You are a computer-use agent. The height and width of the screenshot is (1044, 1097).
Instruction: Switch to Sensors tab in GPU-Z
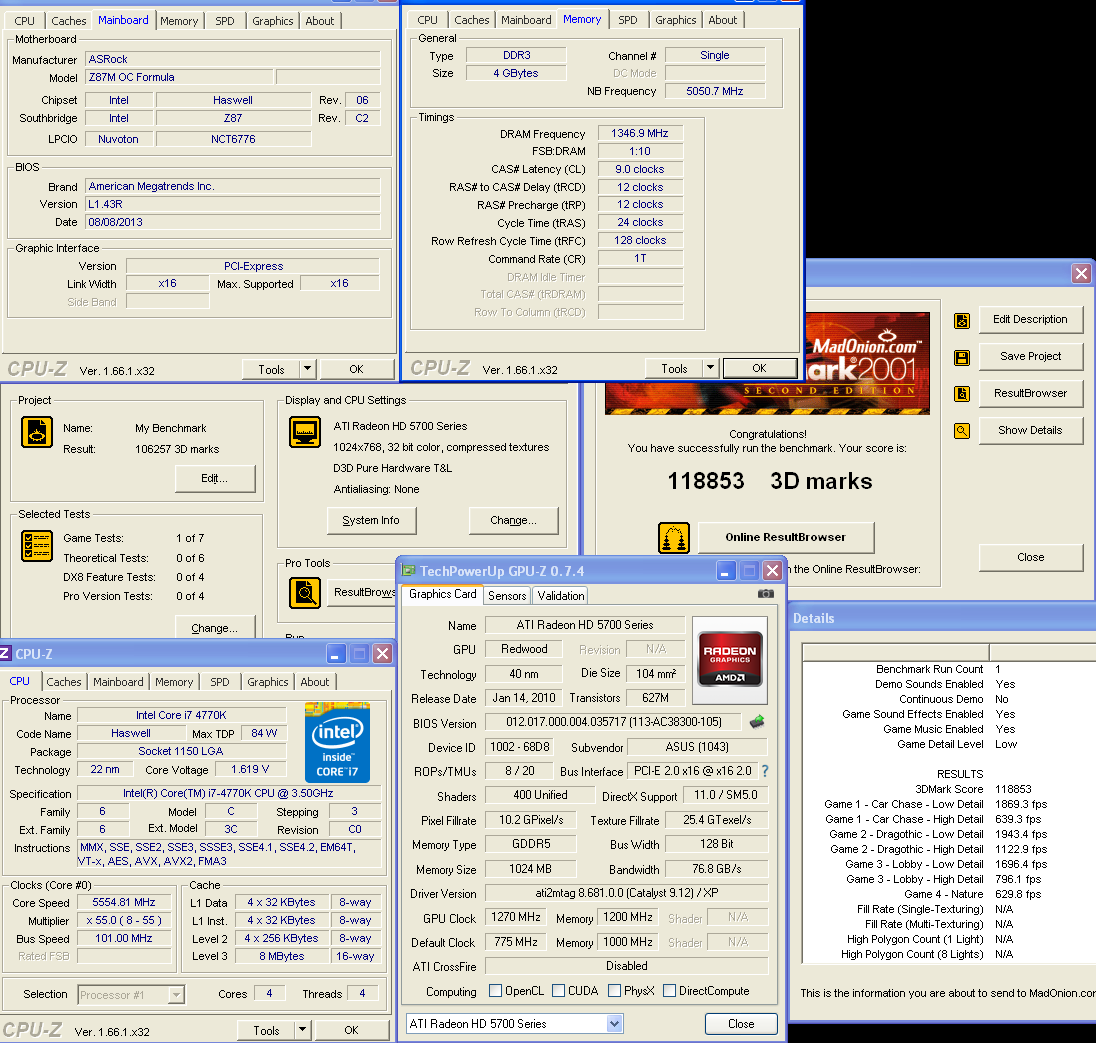507,595
